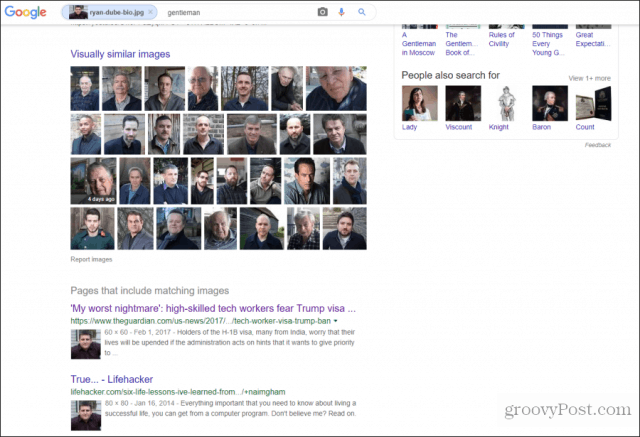The height and width of the screenshot is (437, 640).
Task: Open the '4 days ago' similar image
Action: [93, 181]
